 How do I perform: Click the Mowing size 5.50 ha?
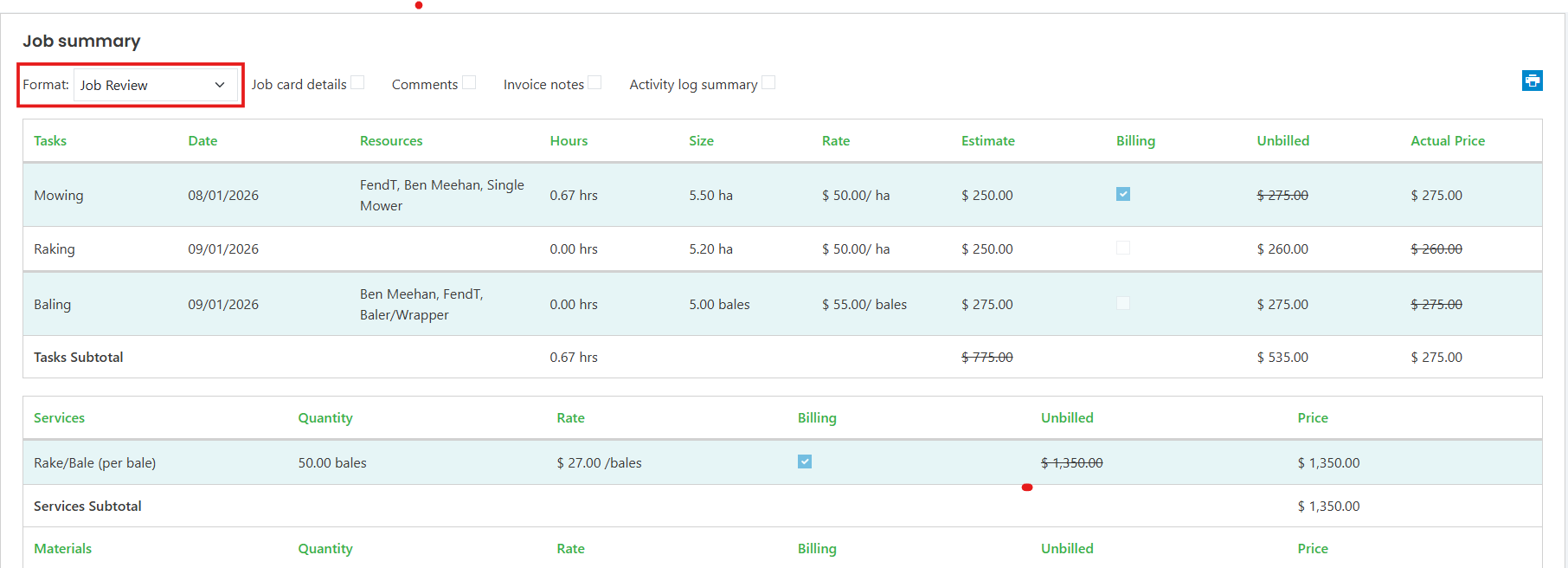point(710,195)
